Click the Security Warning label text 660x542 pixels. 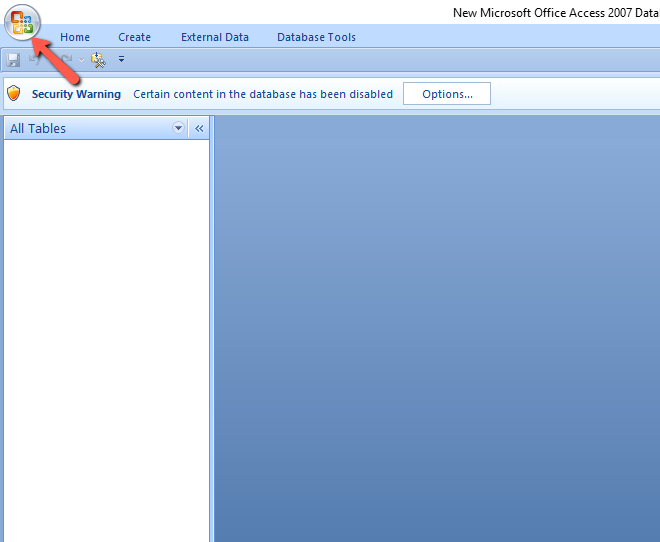pyautogui.click(x=76, y=94)
